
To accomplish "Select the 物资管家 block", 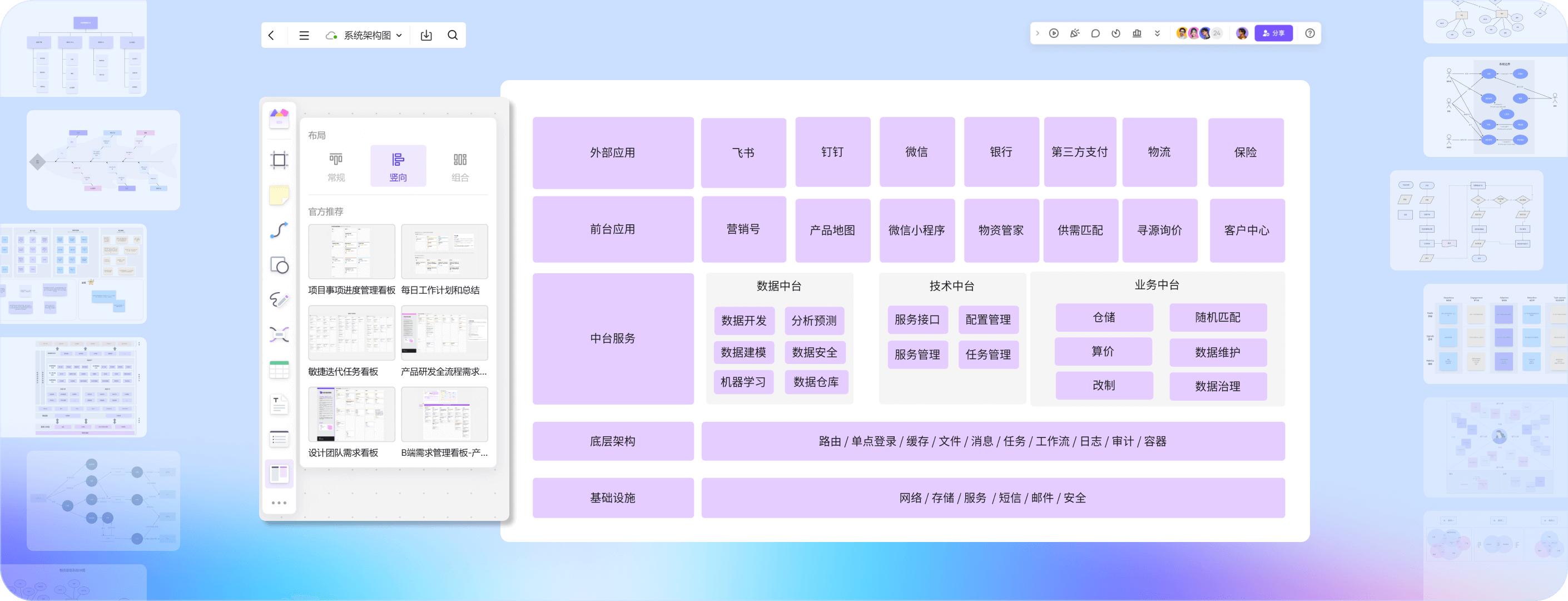I will [x=1001, y=230].
